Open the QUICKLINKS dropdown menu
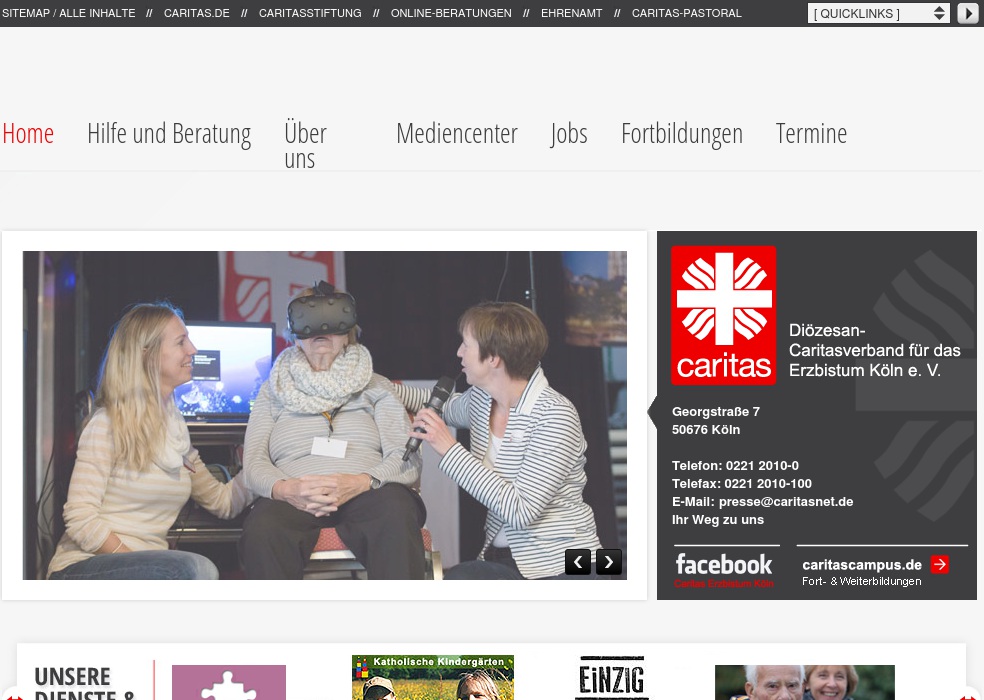This screenshot has height=700, width=984. pos(872,13)
